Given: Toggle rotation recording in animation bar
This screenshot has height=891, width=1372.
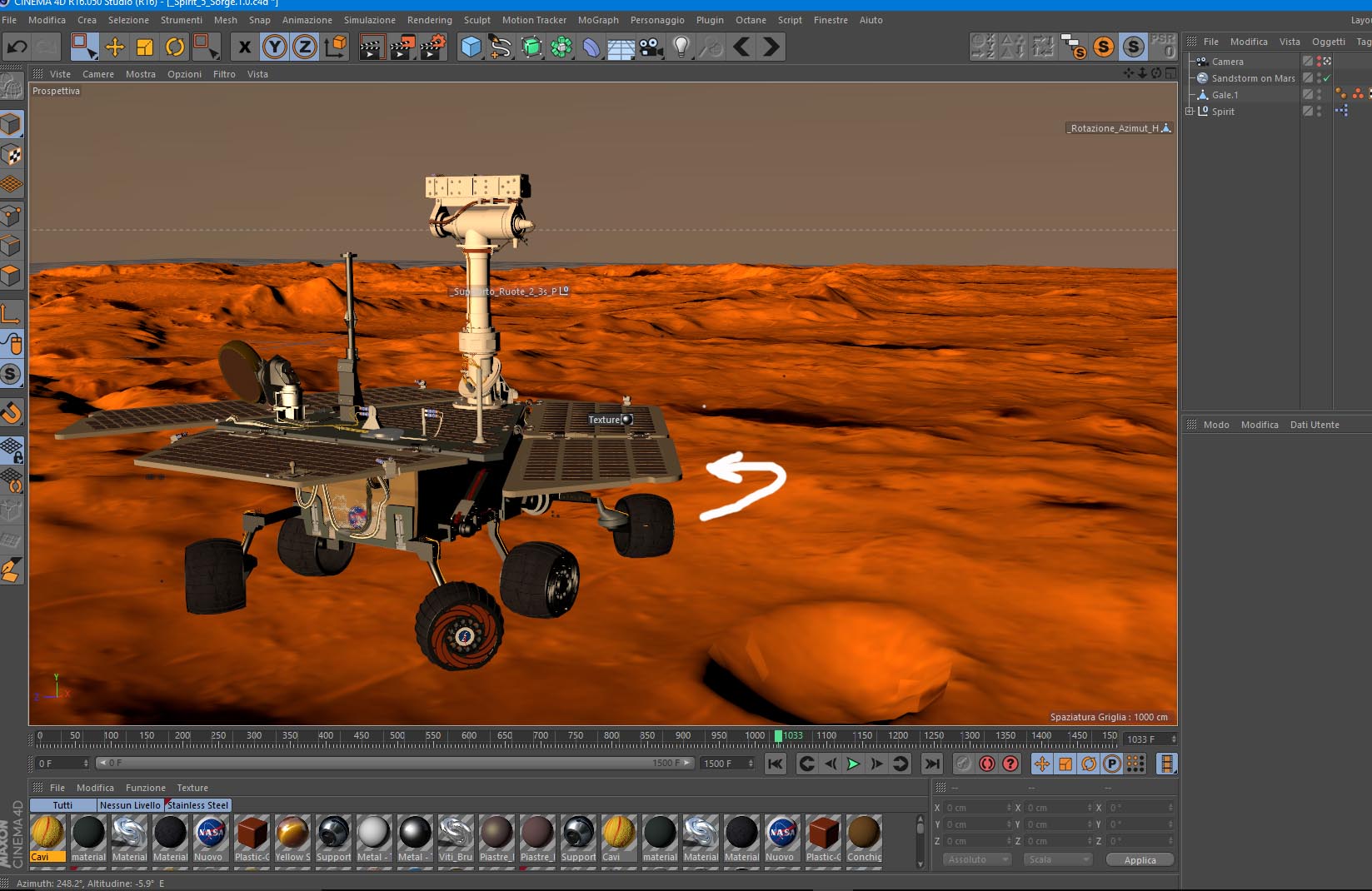Looking at the screenshot, I should (1089, 764).
